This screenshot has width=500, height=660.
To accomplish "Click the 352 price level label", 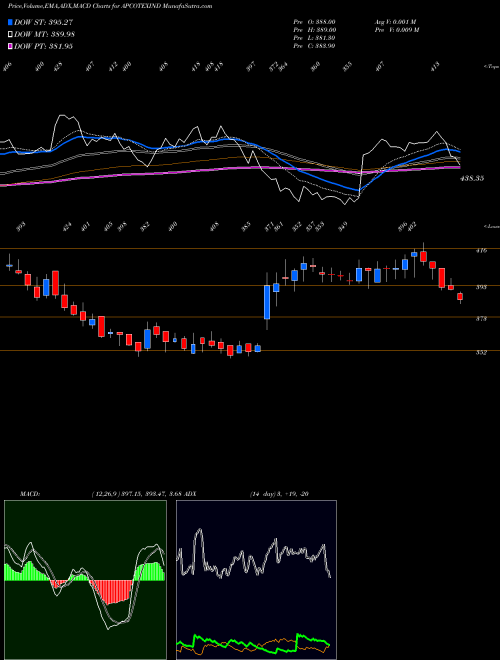I will point(481,353).
